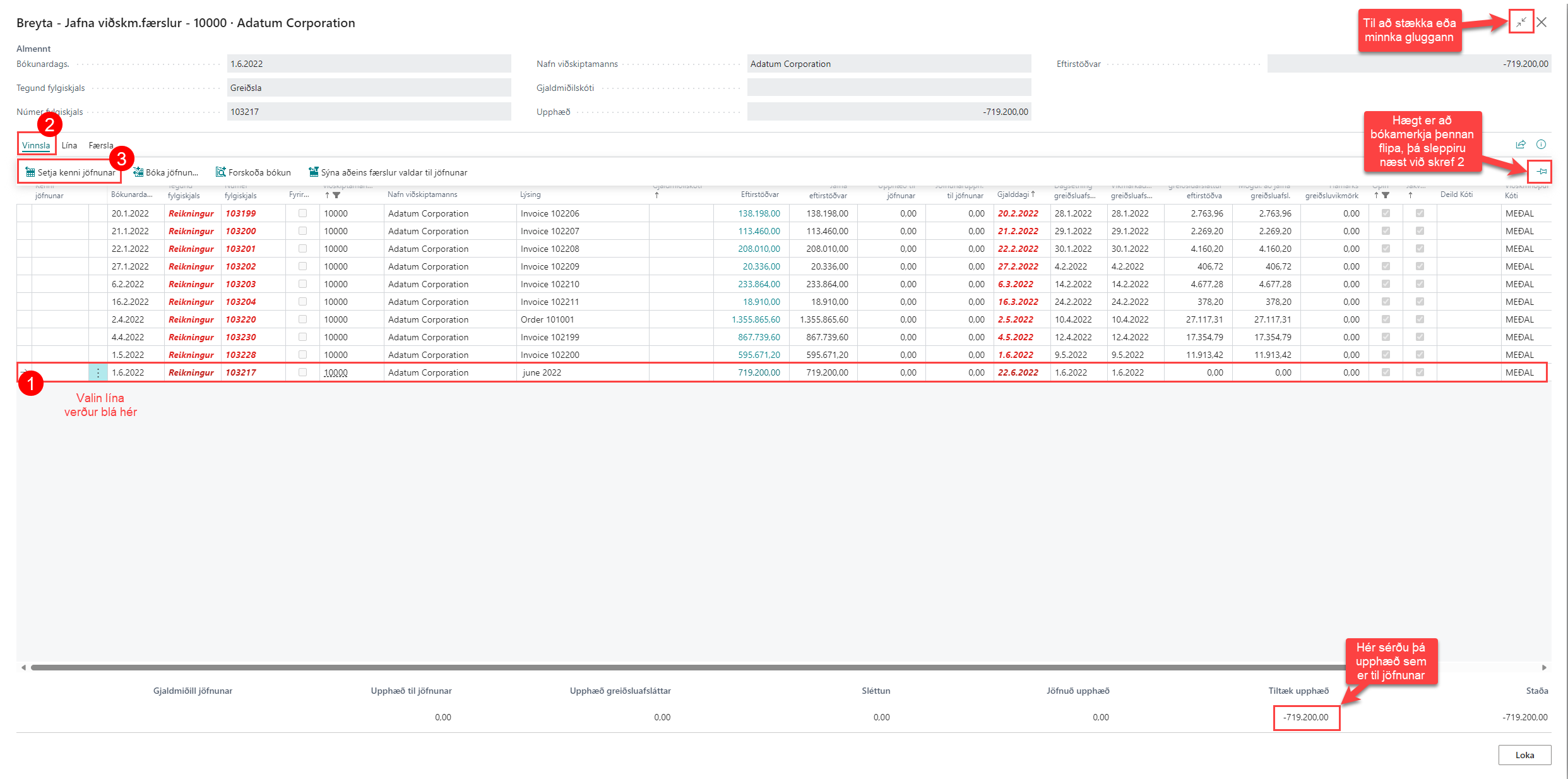Open the Opin column filter header
The width and height of the screenshot is (1568, 779).
coord(1385,196)
